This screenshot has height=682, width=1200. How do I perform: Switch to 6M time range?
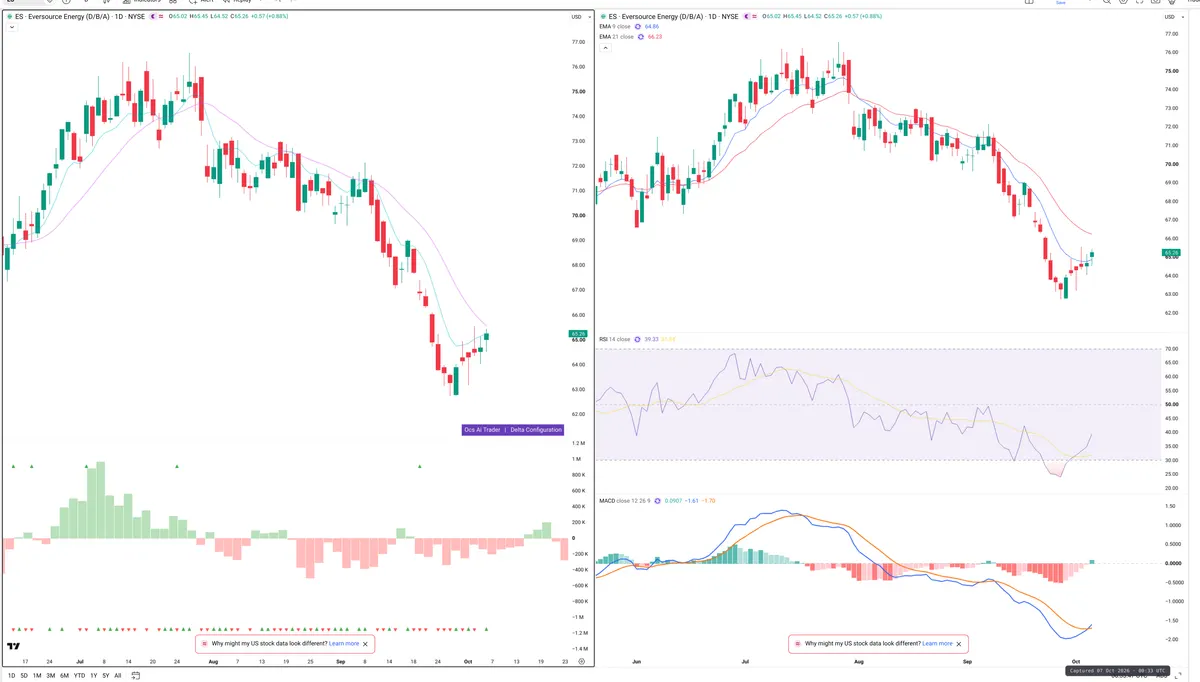click(x=64, y=676)
